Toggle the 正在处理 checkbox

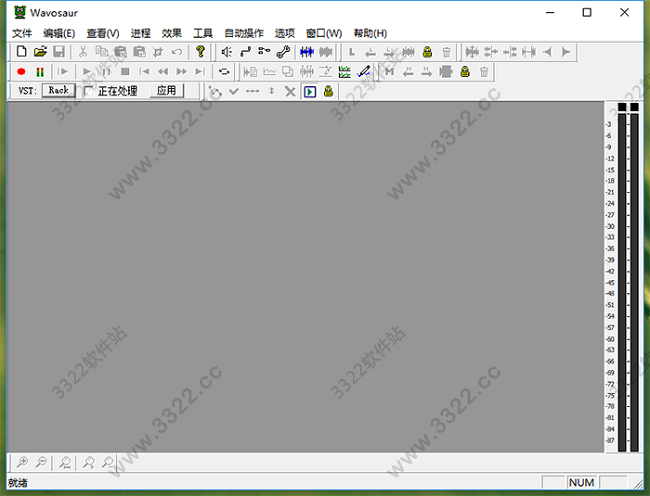pyautogui.click(x=88, y=91)
